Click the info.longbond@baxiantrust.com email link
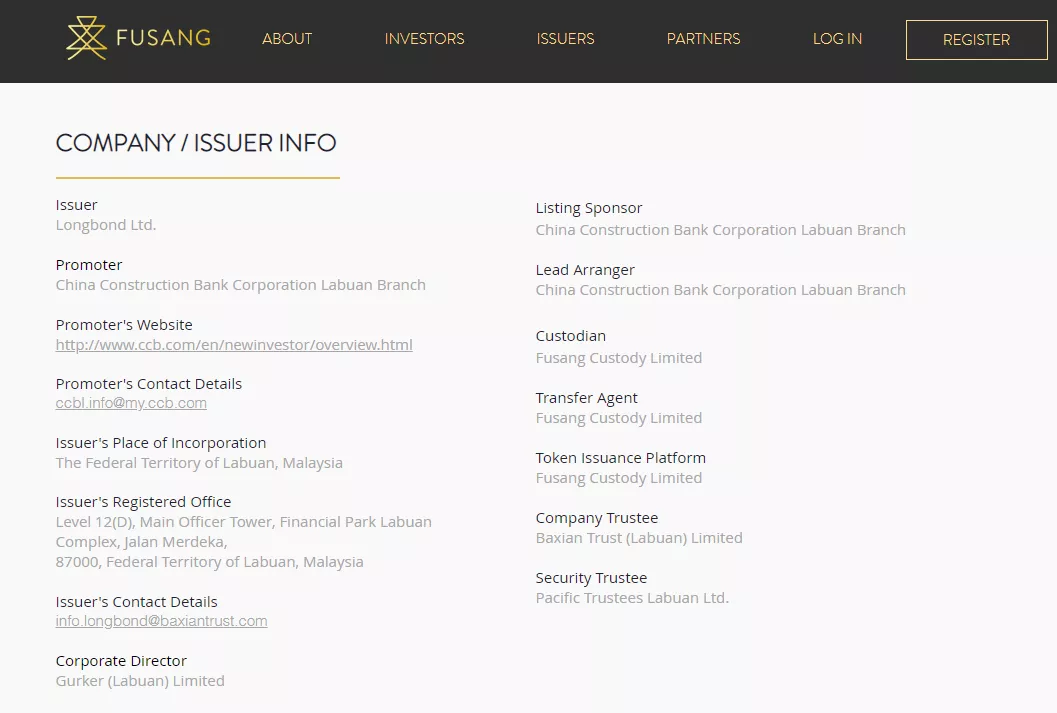The width and height of the screenshot is (1057, 713). [161, 621]
